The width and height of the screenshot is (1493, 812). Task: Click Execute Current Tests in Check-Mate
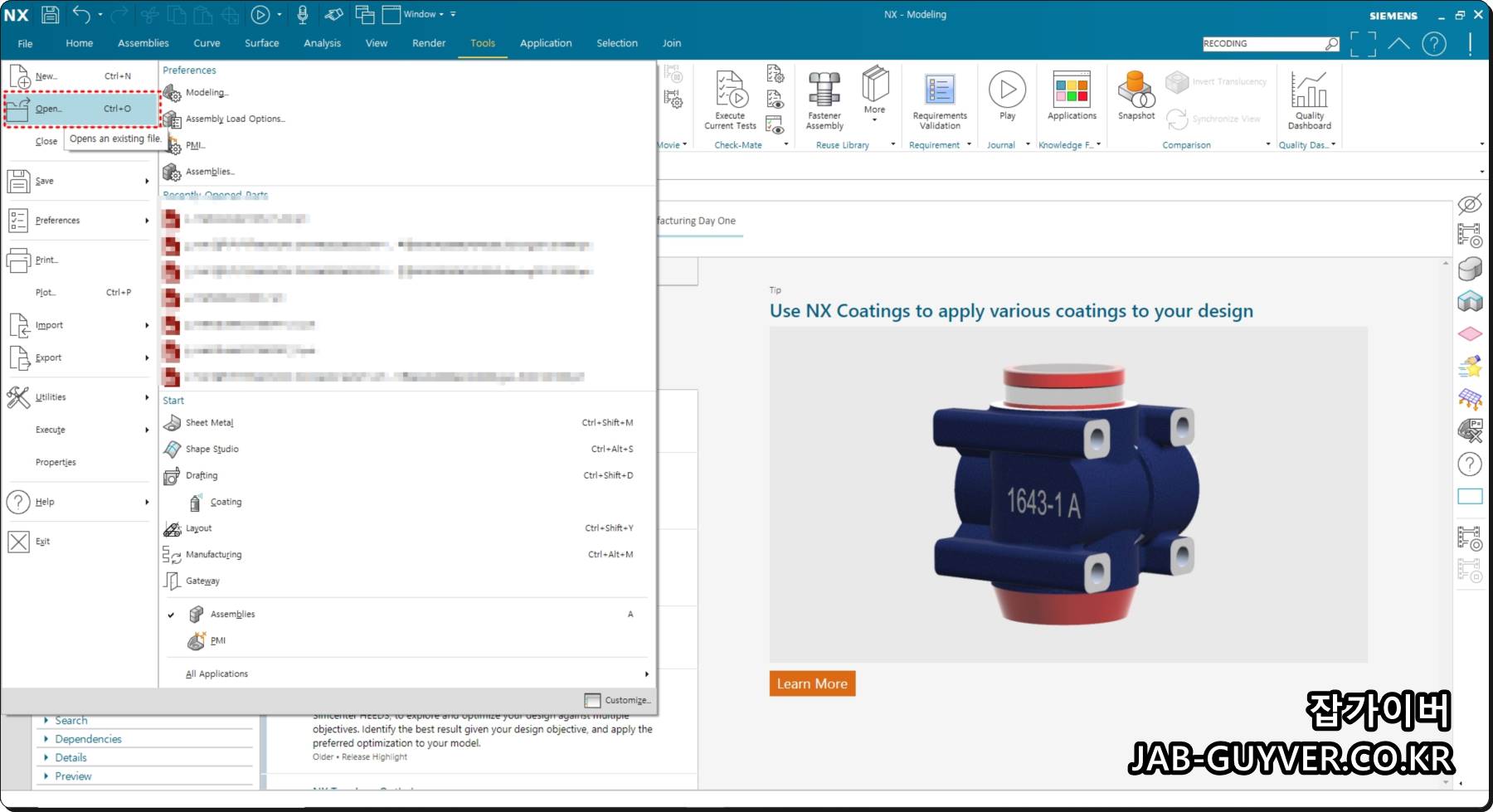click(730, 100)
